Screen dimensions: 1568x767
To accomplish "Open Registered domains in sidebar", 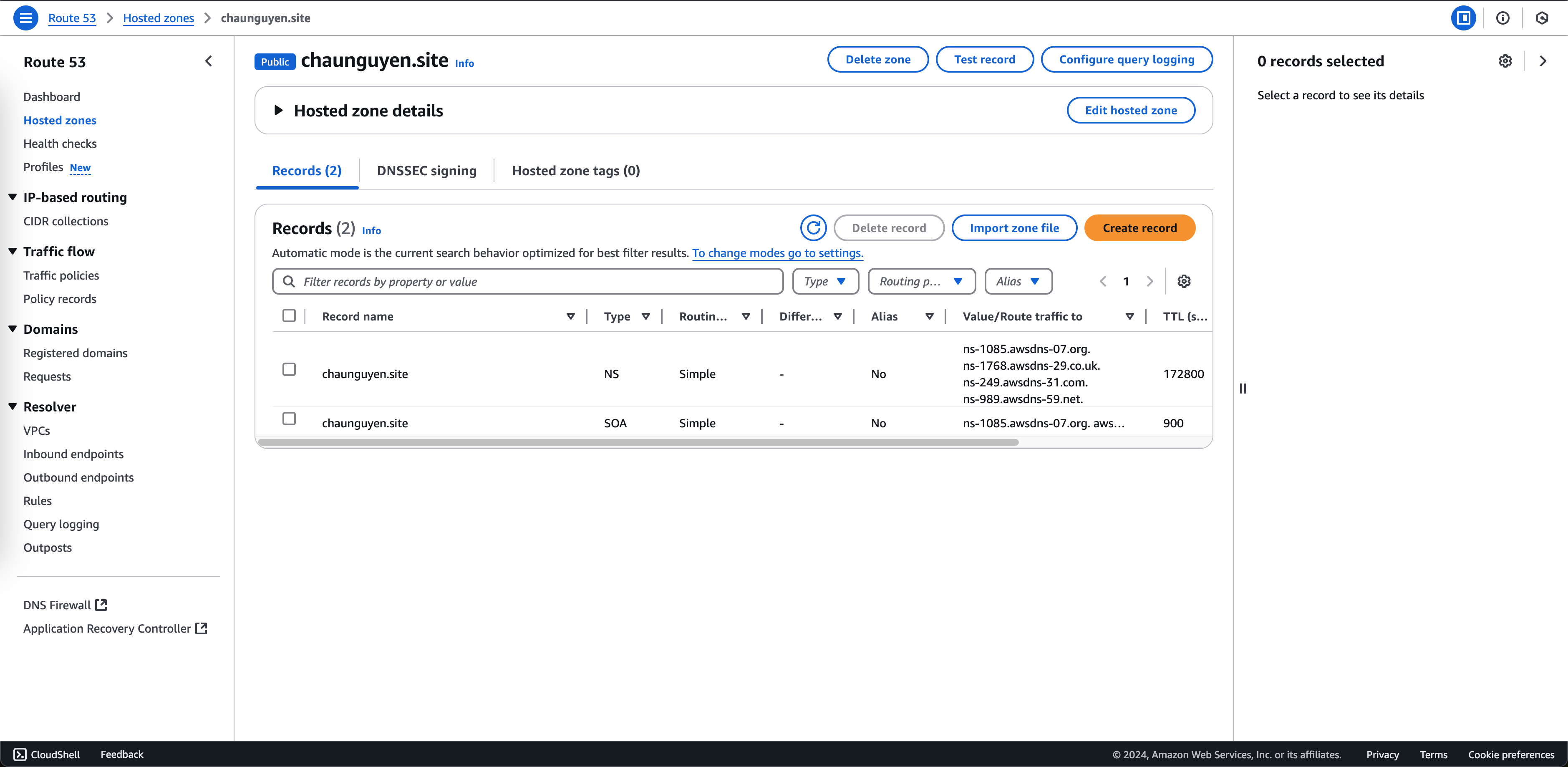I will pos(76,353).
